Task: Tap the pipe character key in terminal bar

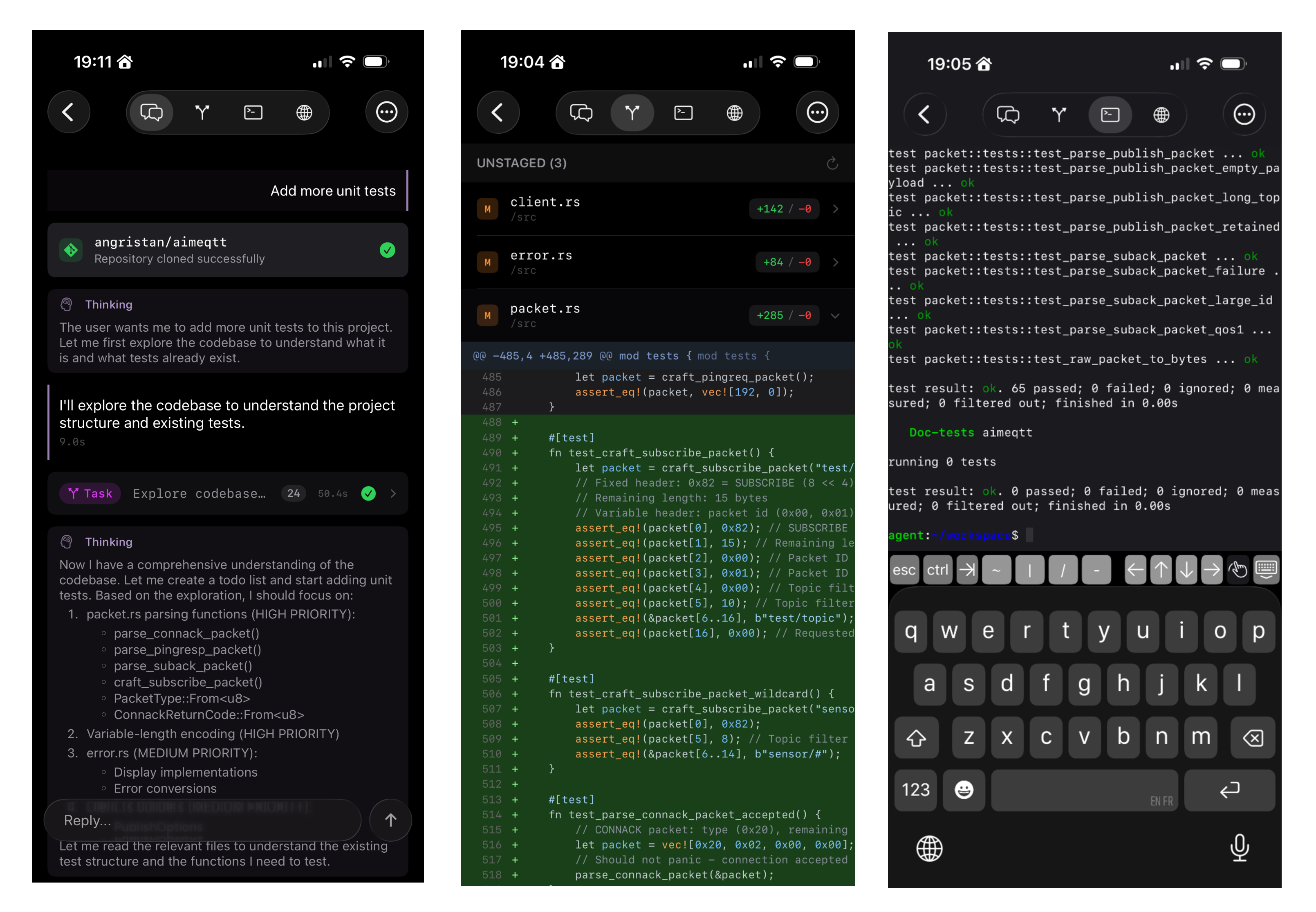Action: 1030,569
